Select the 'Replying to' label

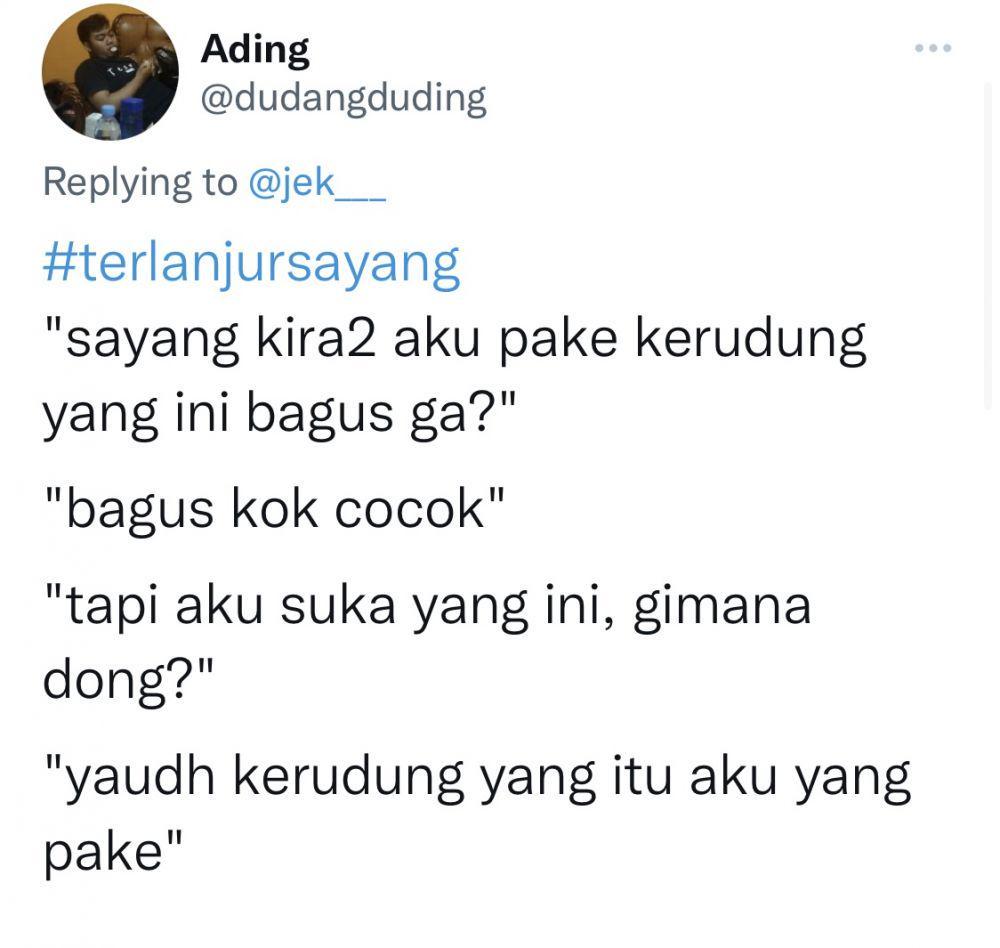(140, 183)
